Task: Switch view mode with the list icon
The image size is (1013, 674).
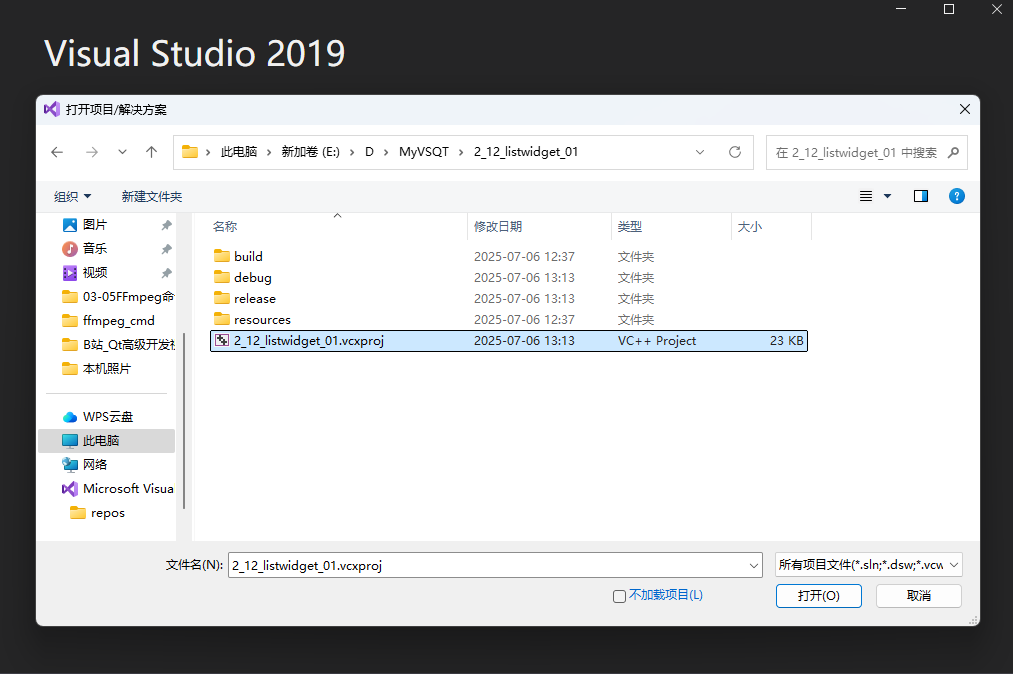Action: point(864,196)
